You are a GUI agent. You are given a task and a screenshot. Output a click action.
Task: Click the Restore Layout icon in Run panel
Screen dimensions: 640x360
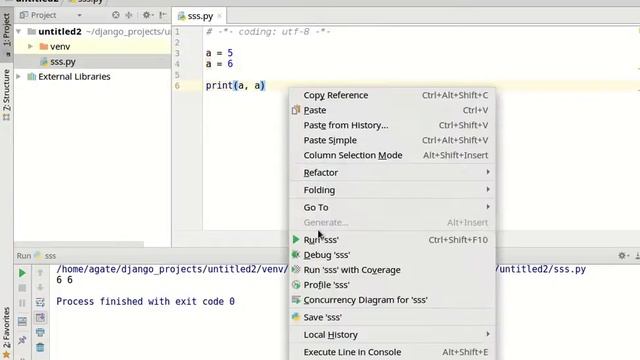(x=22, y=321)
